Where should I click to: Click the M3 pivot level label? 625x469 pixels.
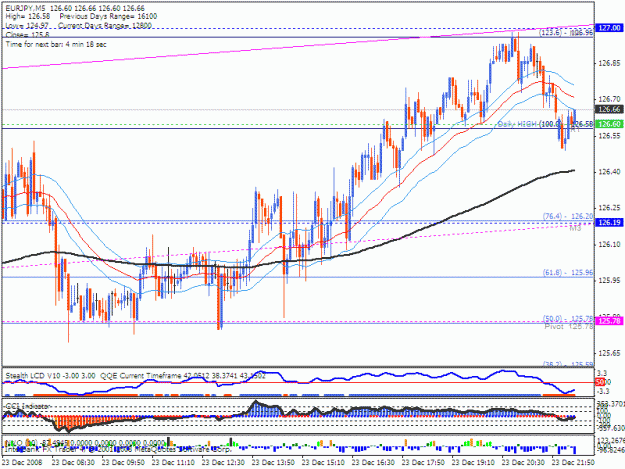(575, 228)
